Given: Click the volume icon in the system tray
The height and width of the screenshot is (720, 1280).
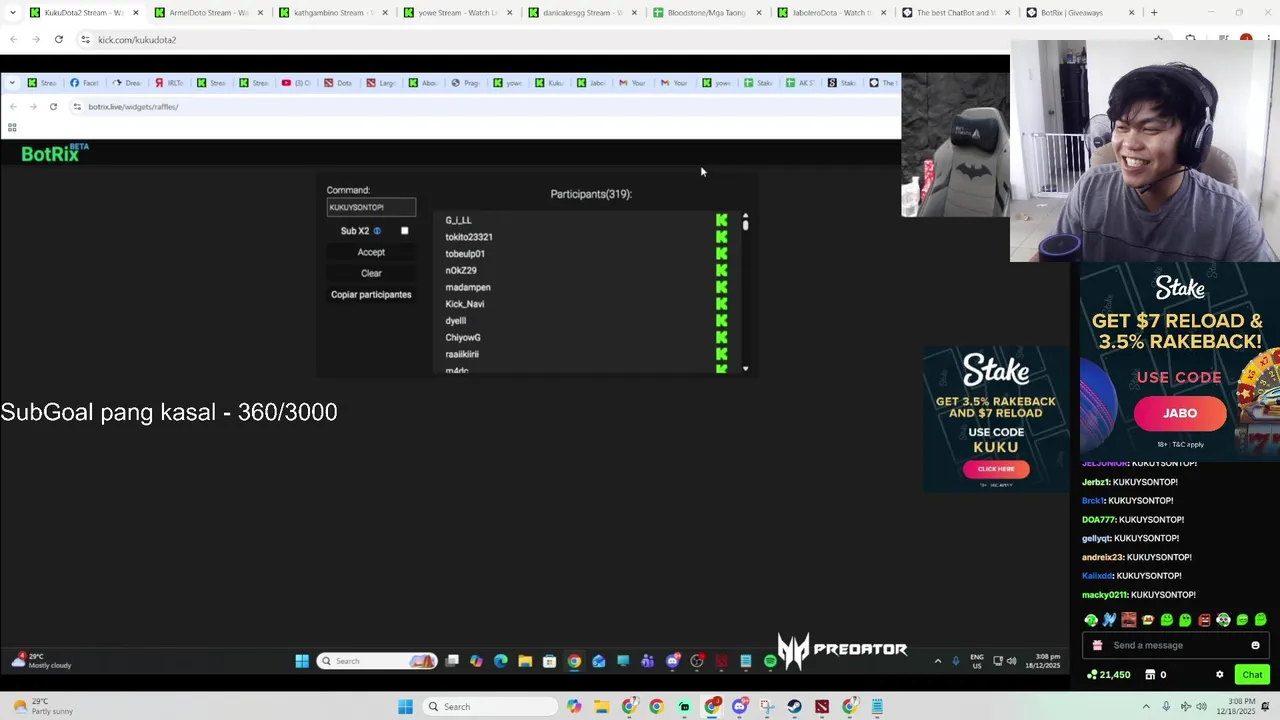Looking at the screenshot, I should point(1203,707).
